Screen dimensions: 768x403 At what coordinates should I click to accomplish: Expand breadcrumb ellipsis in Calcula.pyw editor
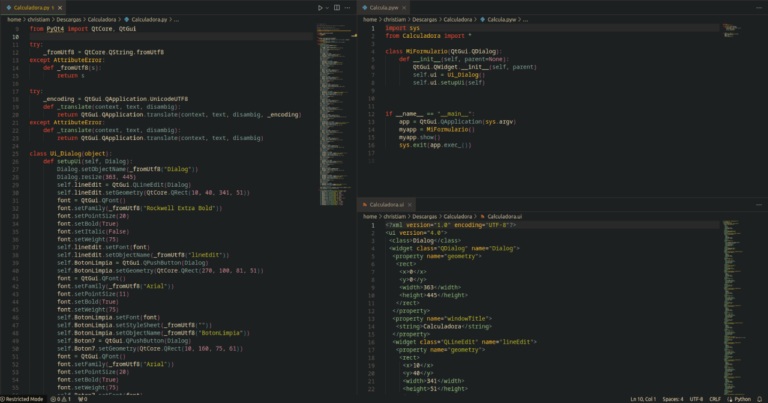[x=526, y=20]
